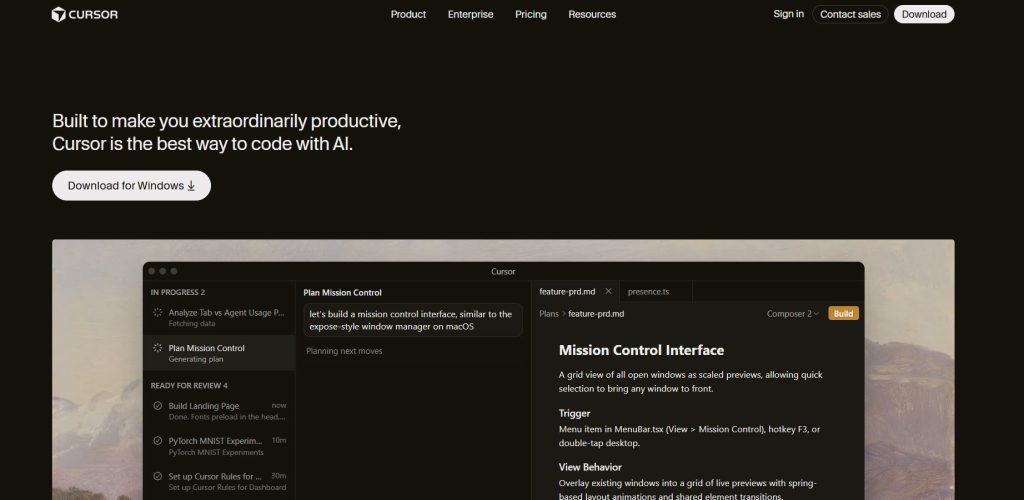Open the Enterprise menu item
Screen dimensions: 1024x500
click(470, 14)
